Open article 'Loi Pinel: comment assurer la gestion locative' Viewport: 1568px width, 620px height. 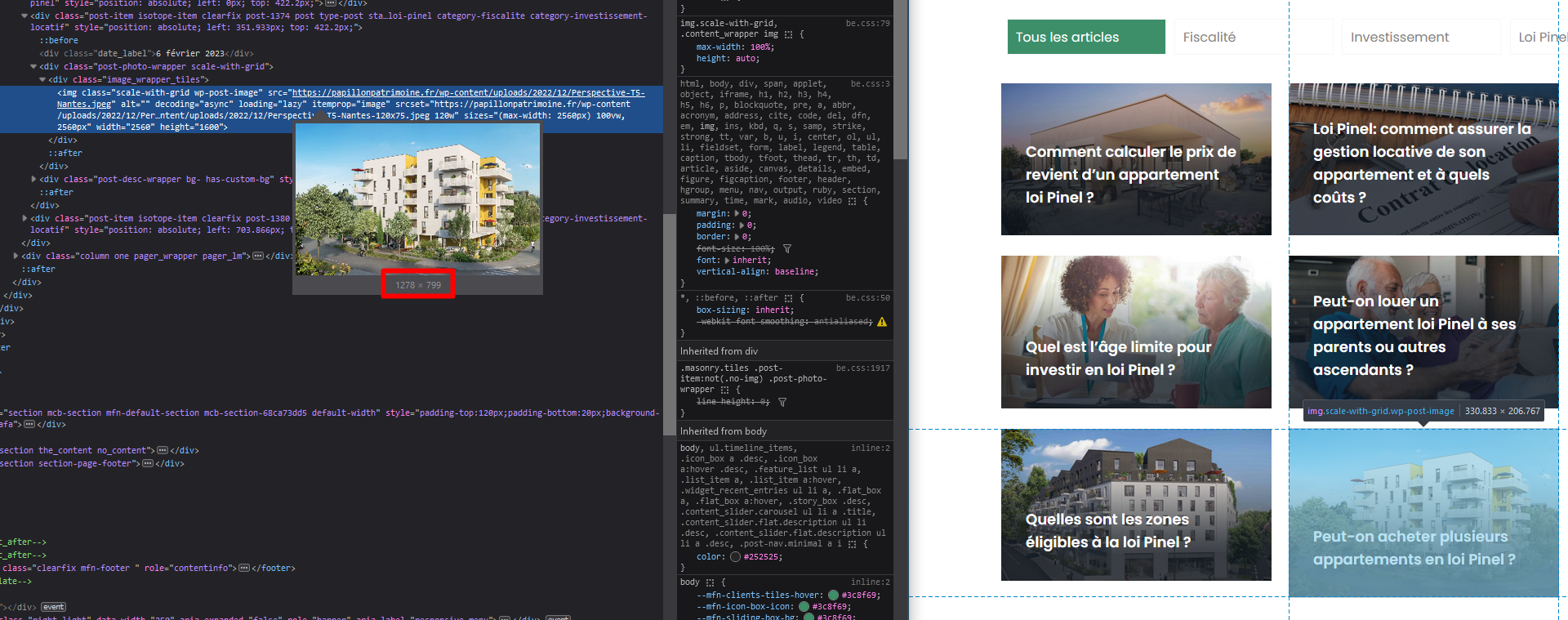coord(1423,159)
